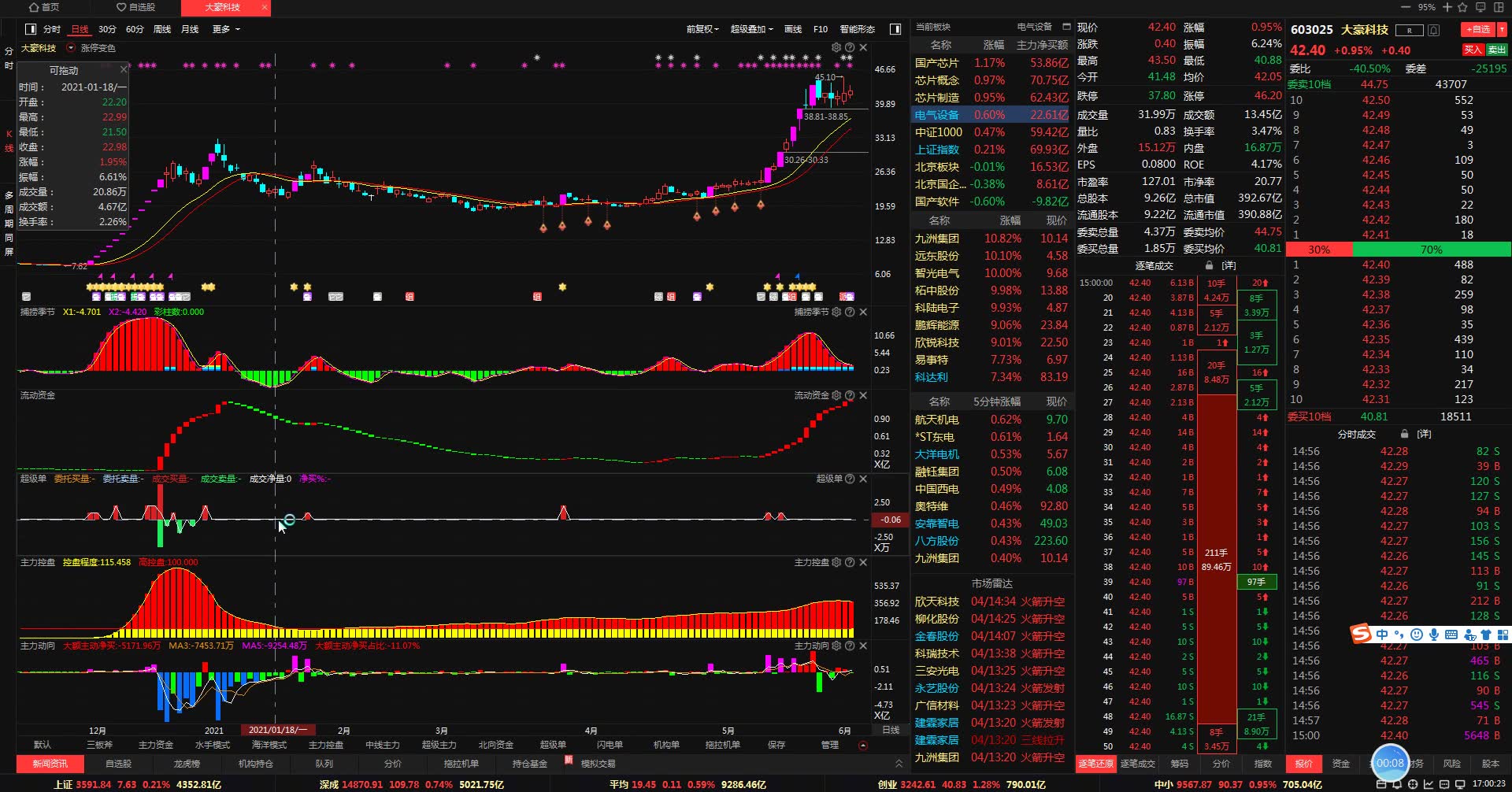Click the favorite star icon in title bar
Viewport: 1512px width, 792px height.
coord(1462,7)
